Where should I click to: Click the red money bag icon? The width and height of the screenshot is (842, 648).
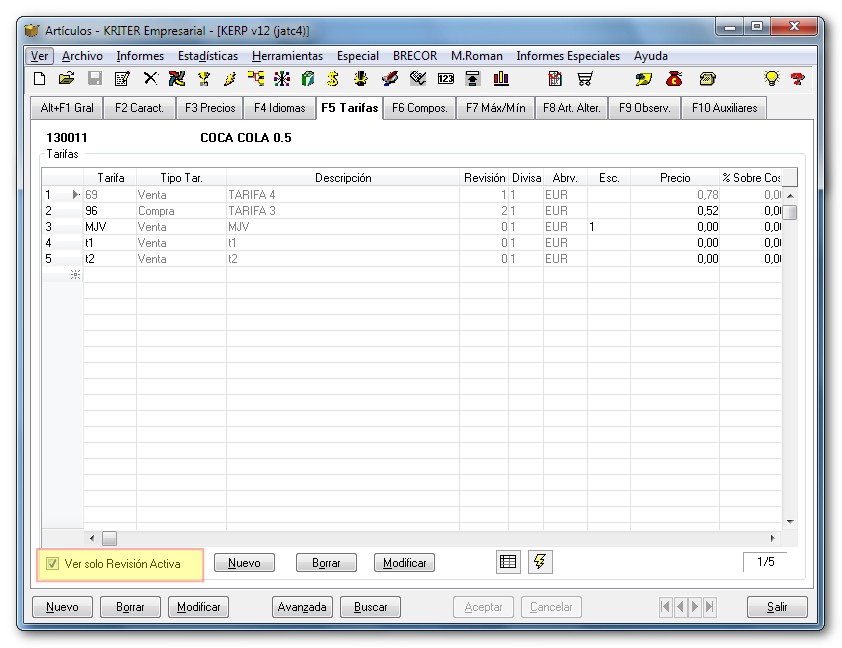[674, 79]
